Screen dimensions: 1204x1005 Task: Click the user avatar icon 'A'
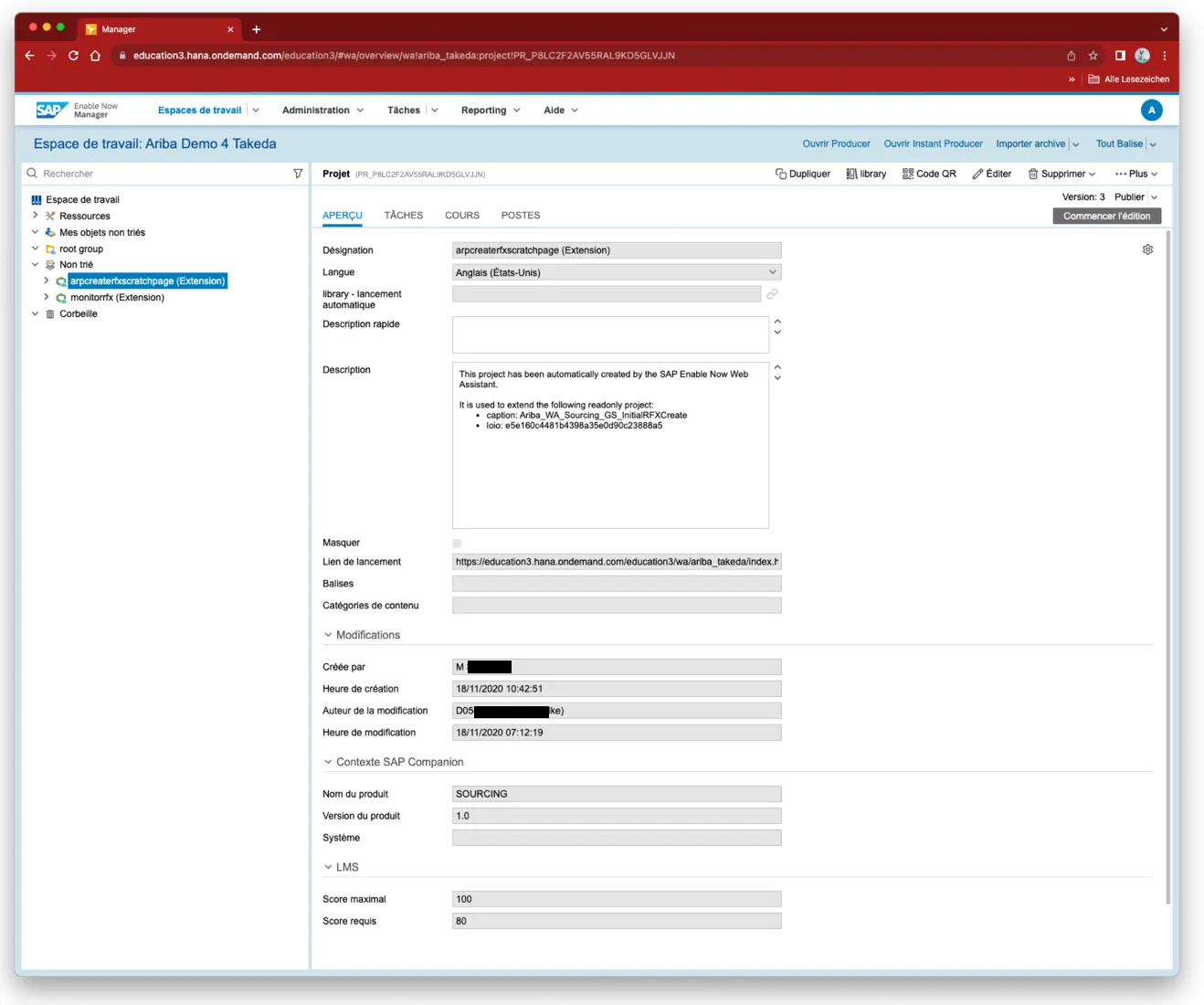pos(1151,110)
